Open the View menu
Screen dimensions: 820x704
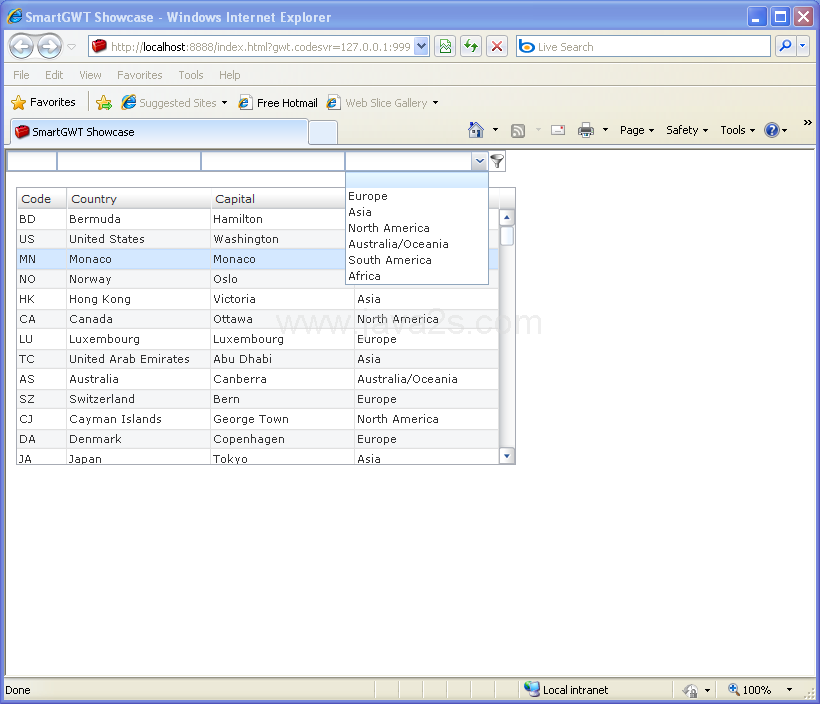coord(90,75)
